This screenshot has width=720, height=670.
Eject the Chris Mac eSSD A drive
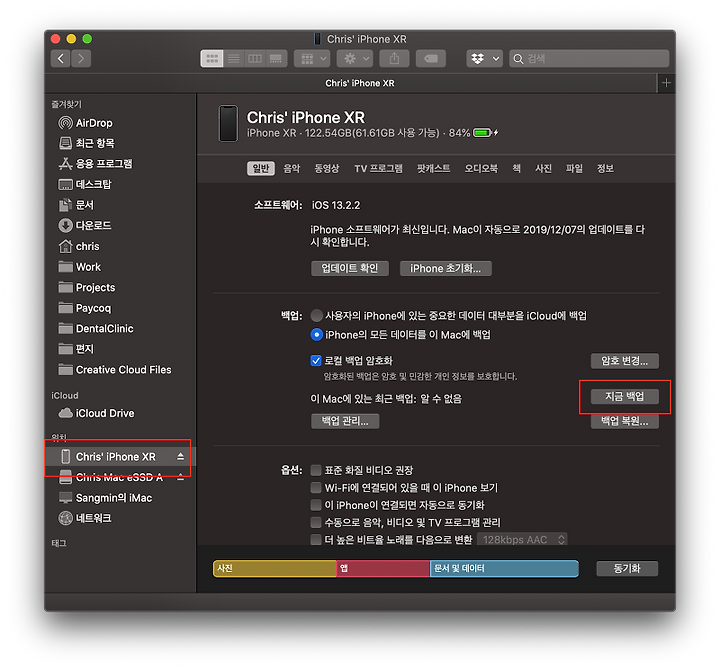point(180,477)
